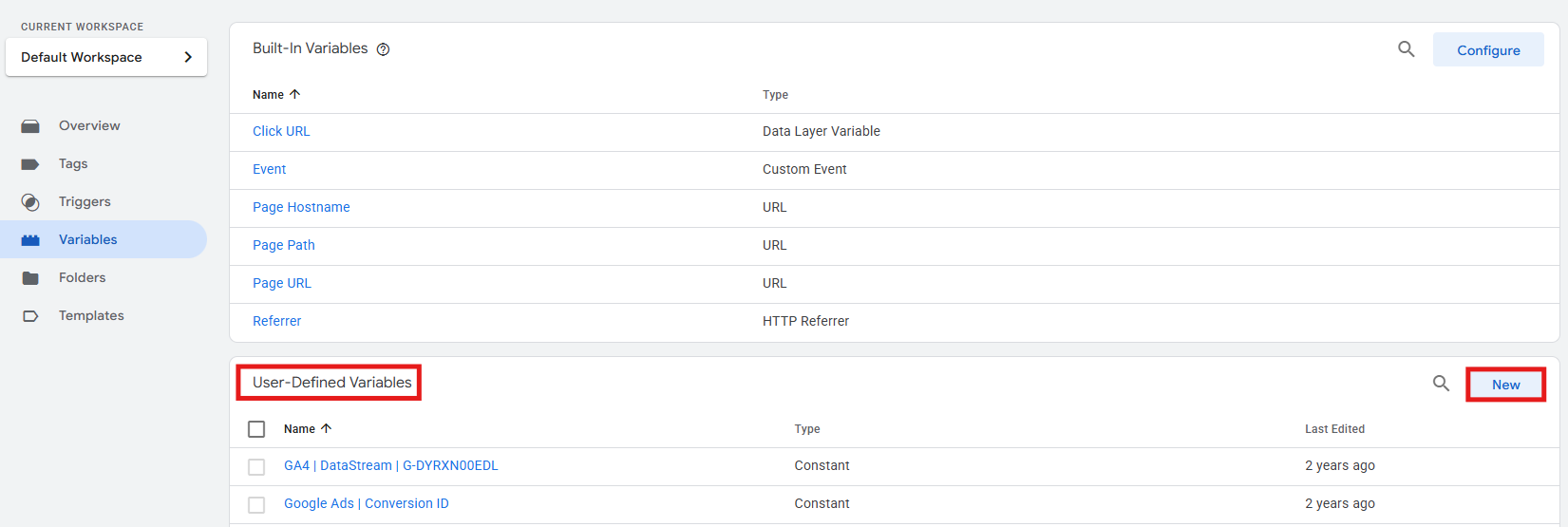Sort User-Defined Variables by Name arrow
The image size is (1568, 527).
pos(327,428)
